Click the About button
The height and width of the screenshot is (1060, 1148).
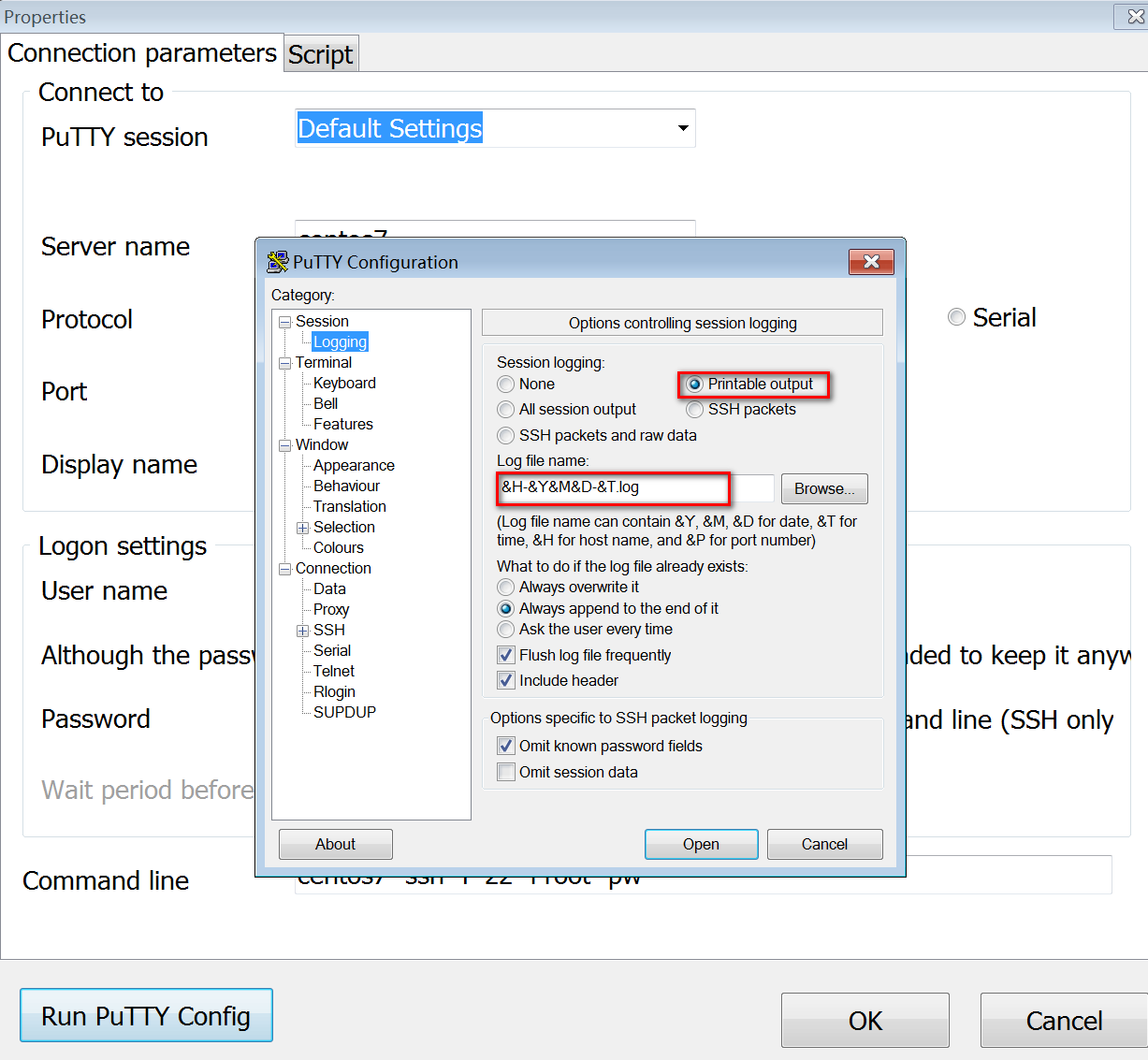(x=335, y=844)
